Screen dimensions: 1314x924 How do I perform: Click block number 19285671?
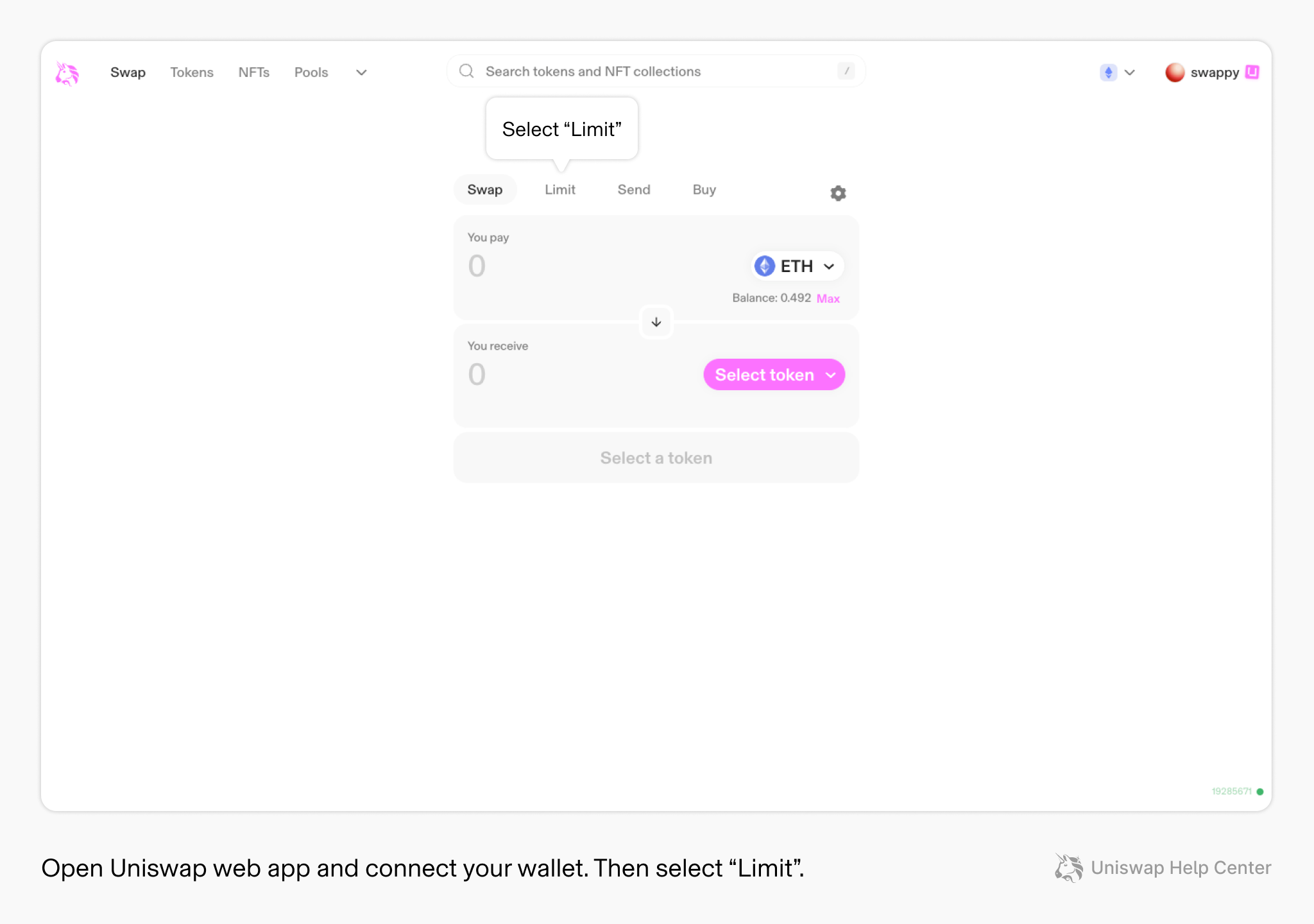tap(1231, 791)
